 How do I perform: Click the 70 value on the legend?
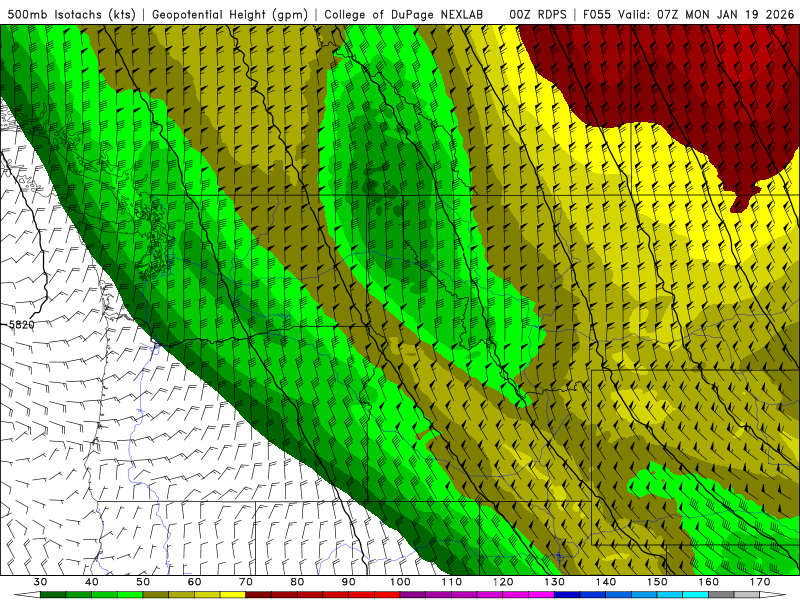point(246,582)
